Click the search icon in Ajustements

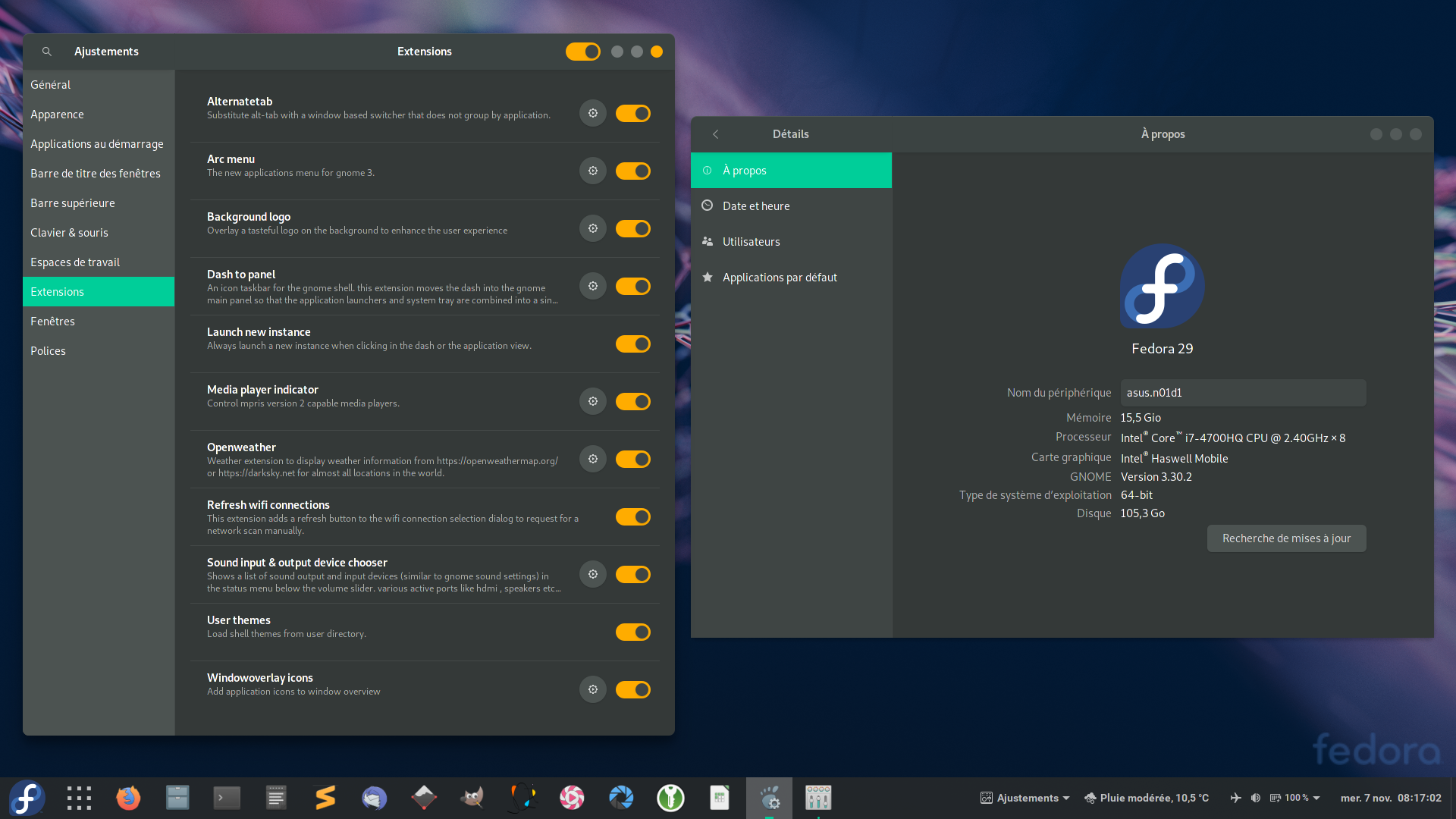pos(47,52)
